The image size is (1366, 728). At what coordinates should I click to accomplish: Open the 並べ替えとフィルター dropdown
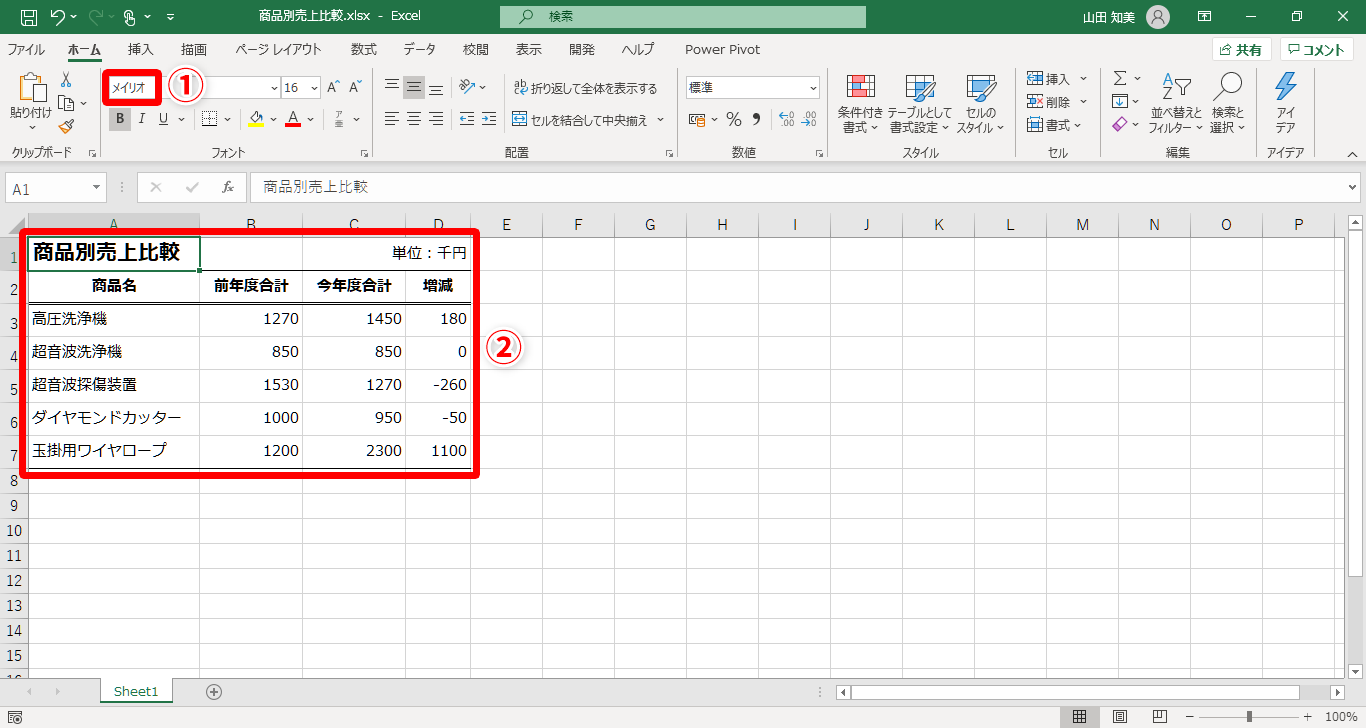(x=1175, y=103)
